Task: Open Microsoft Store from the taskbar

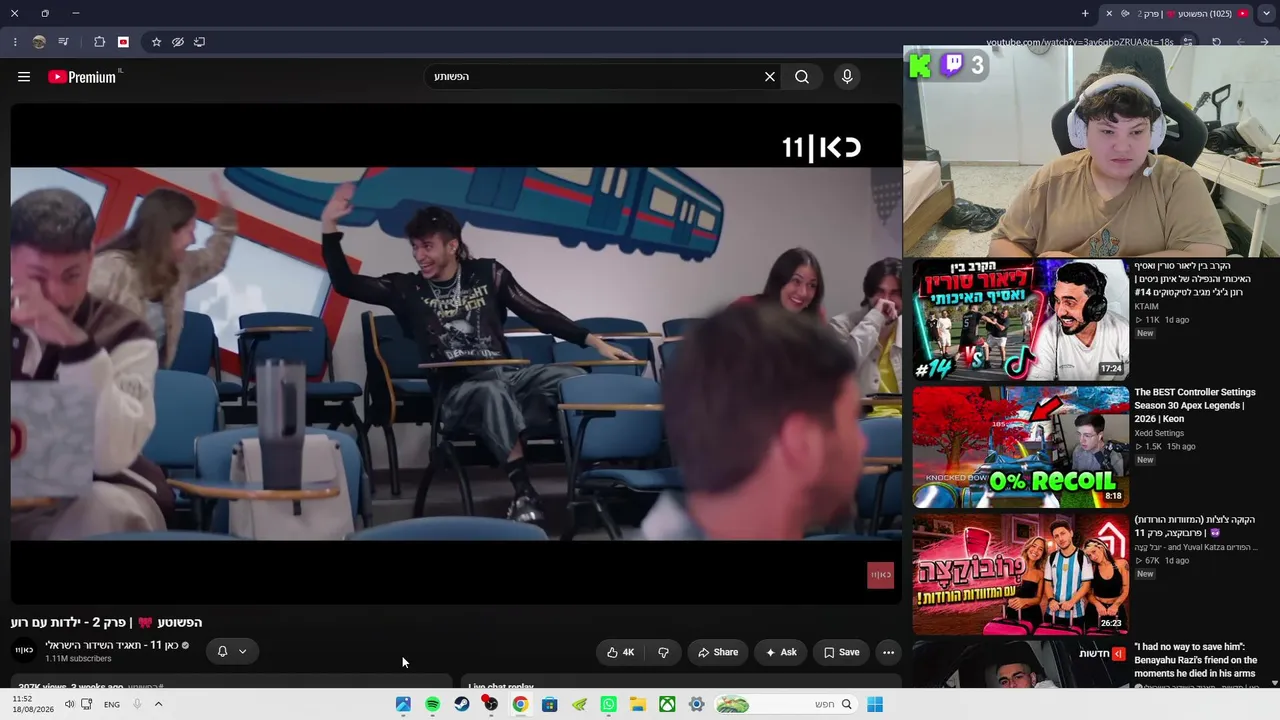Action: tap(549, 704)
